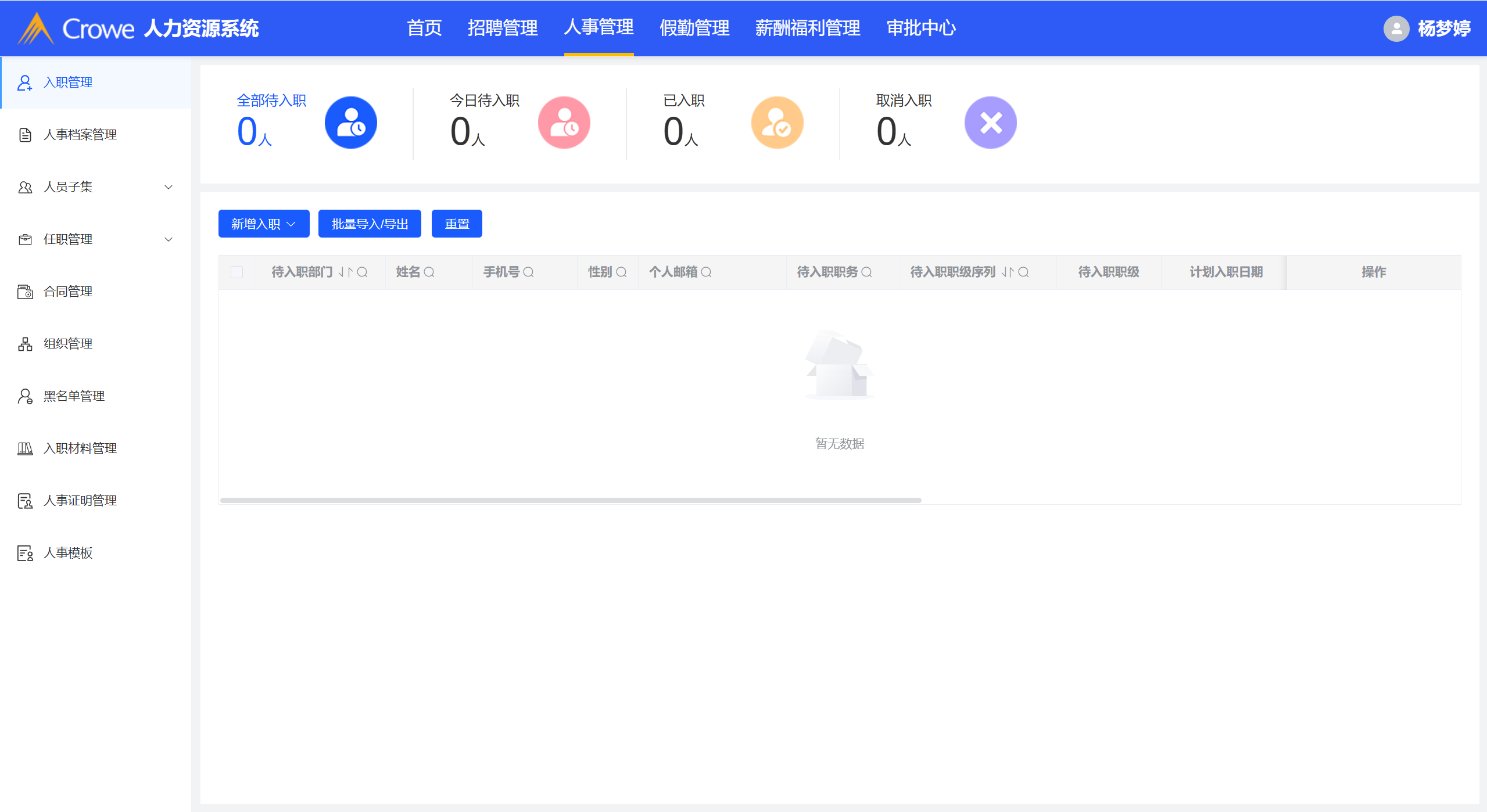Viewport: 1487px width, 812px height.
Task: Toggle the select-all checkbox in table header
Action: (237, 272)
